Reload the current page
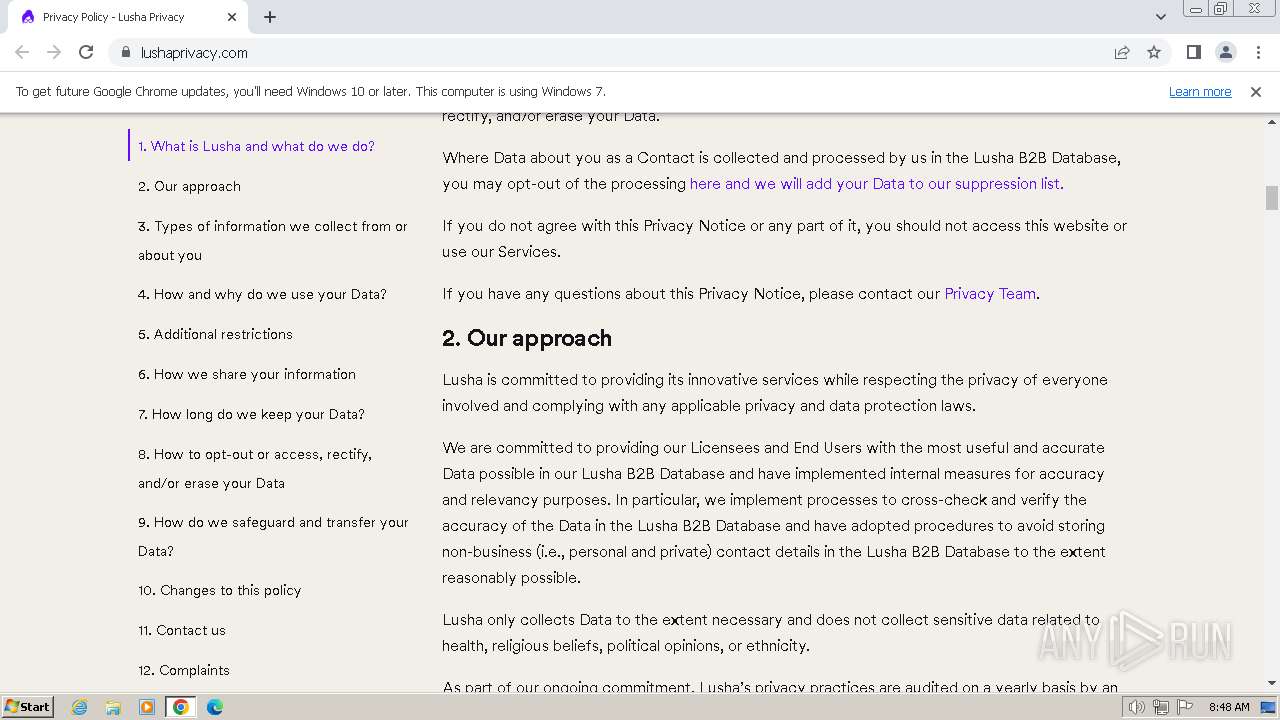 (x=86, y=52)
